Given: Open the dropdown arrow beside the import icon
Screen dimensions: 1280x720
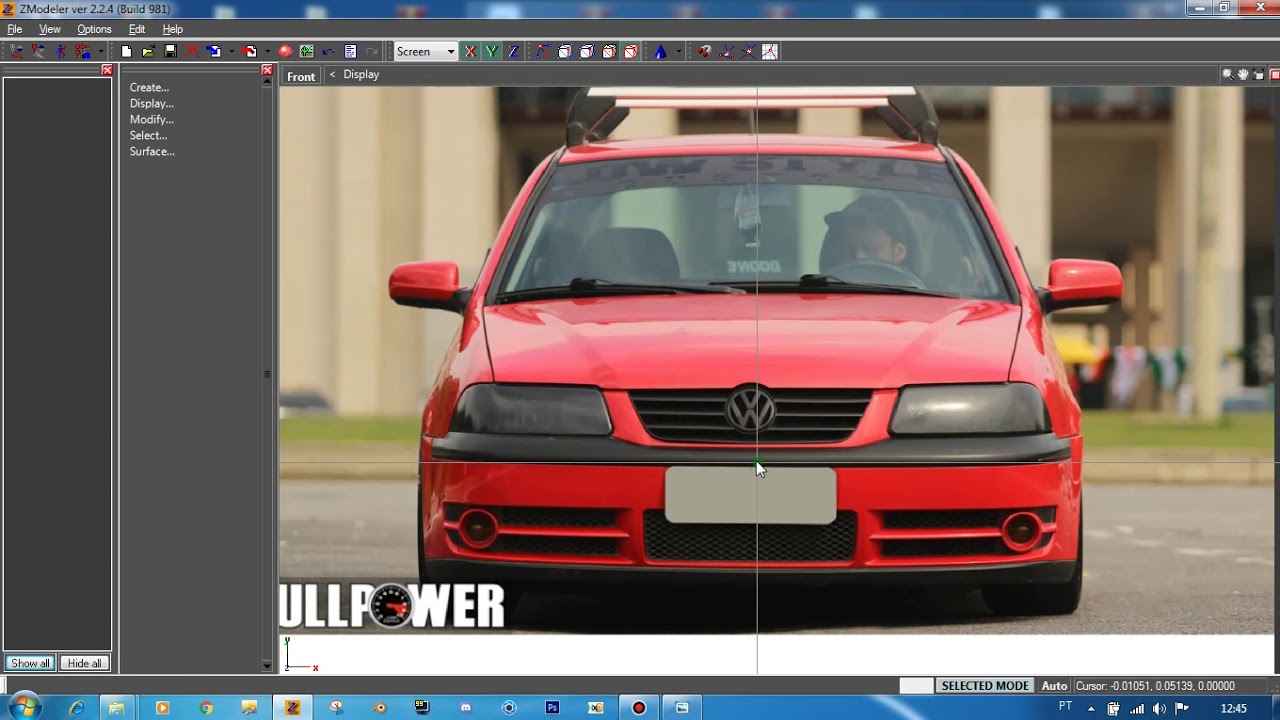Looking at the screenshot, I should coord(231,51).
